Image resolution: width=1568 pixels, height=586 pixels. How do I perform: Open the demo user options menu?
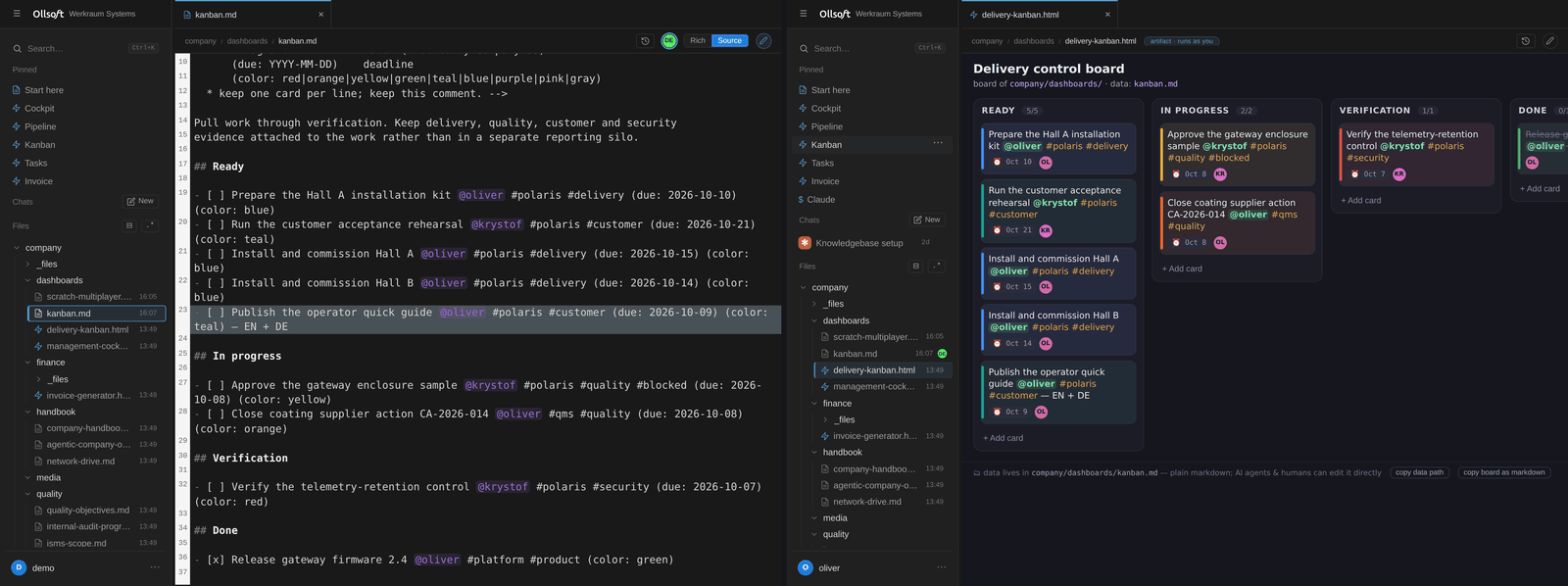click(x=155, y=567)
